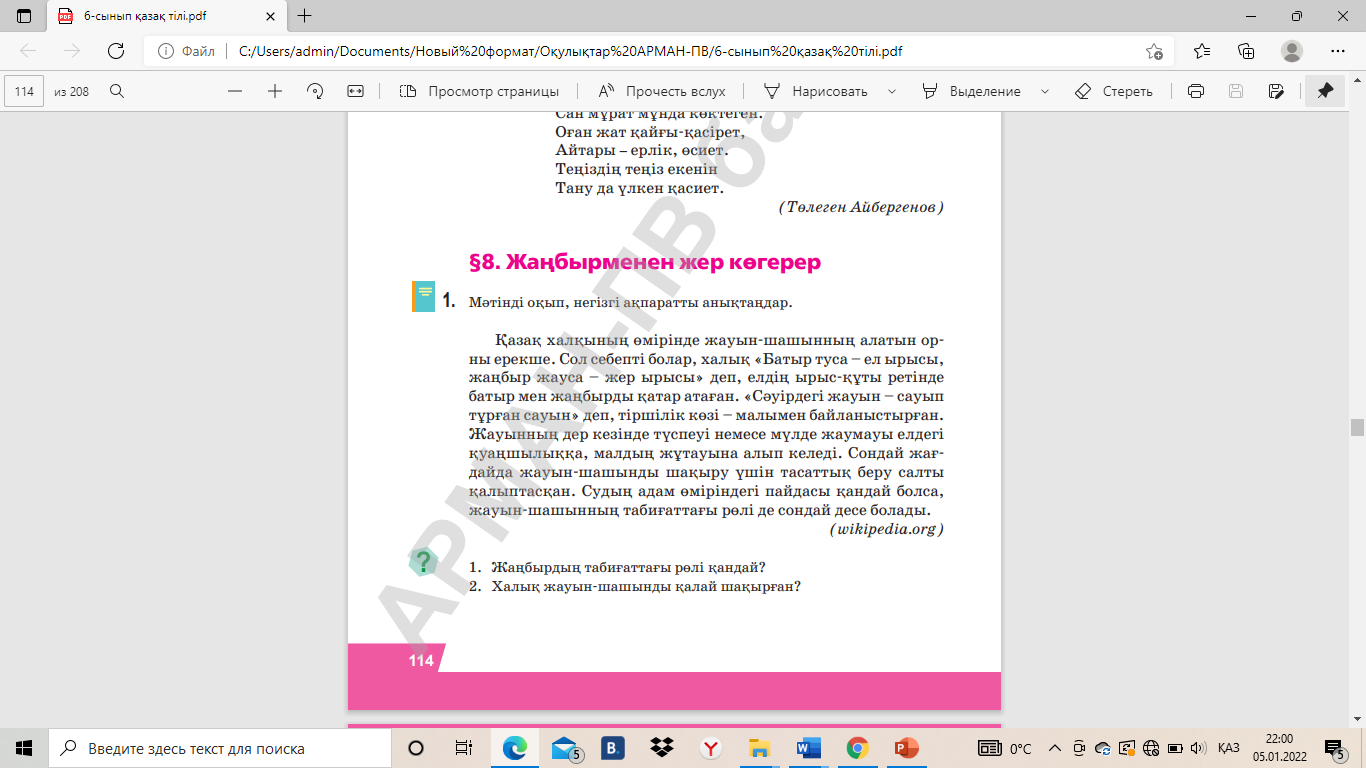Rotate the PDF page
Image resolution: width=1366 pixels, height=768 pixels.
[315, 91]
